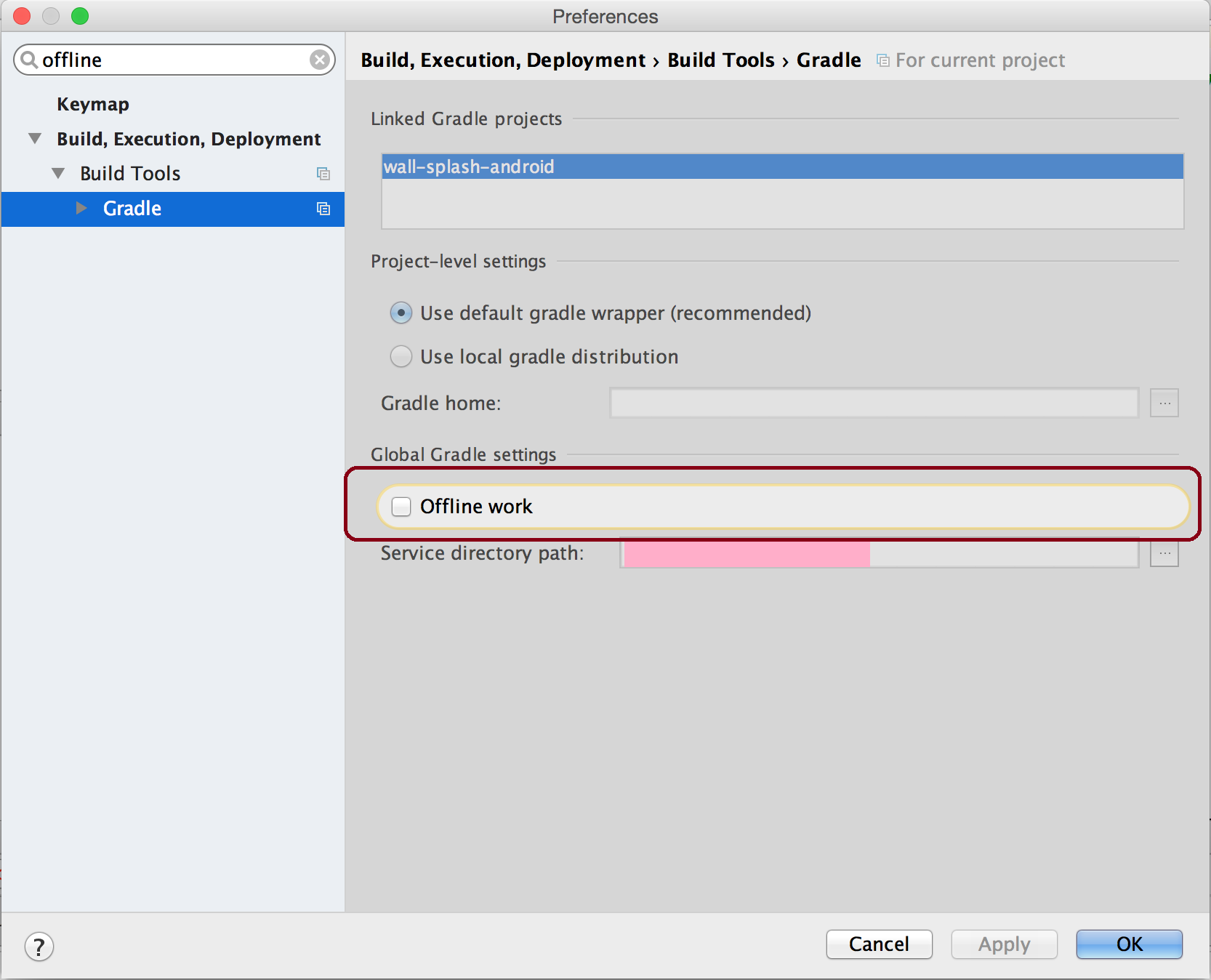Select wall-splash-android linked project
The image size is (1211, 980).
tap(783, 166)
